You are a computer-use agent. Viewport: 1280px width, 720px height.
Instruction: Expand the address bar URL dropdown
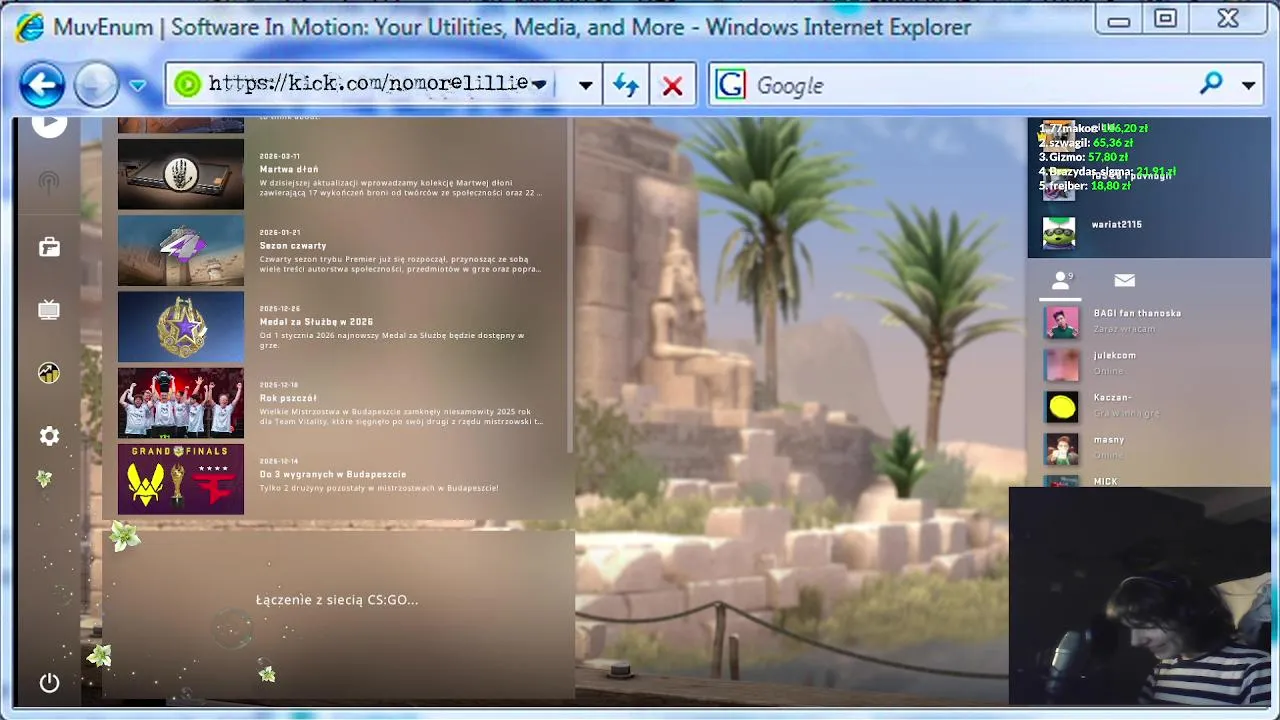585,86
